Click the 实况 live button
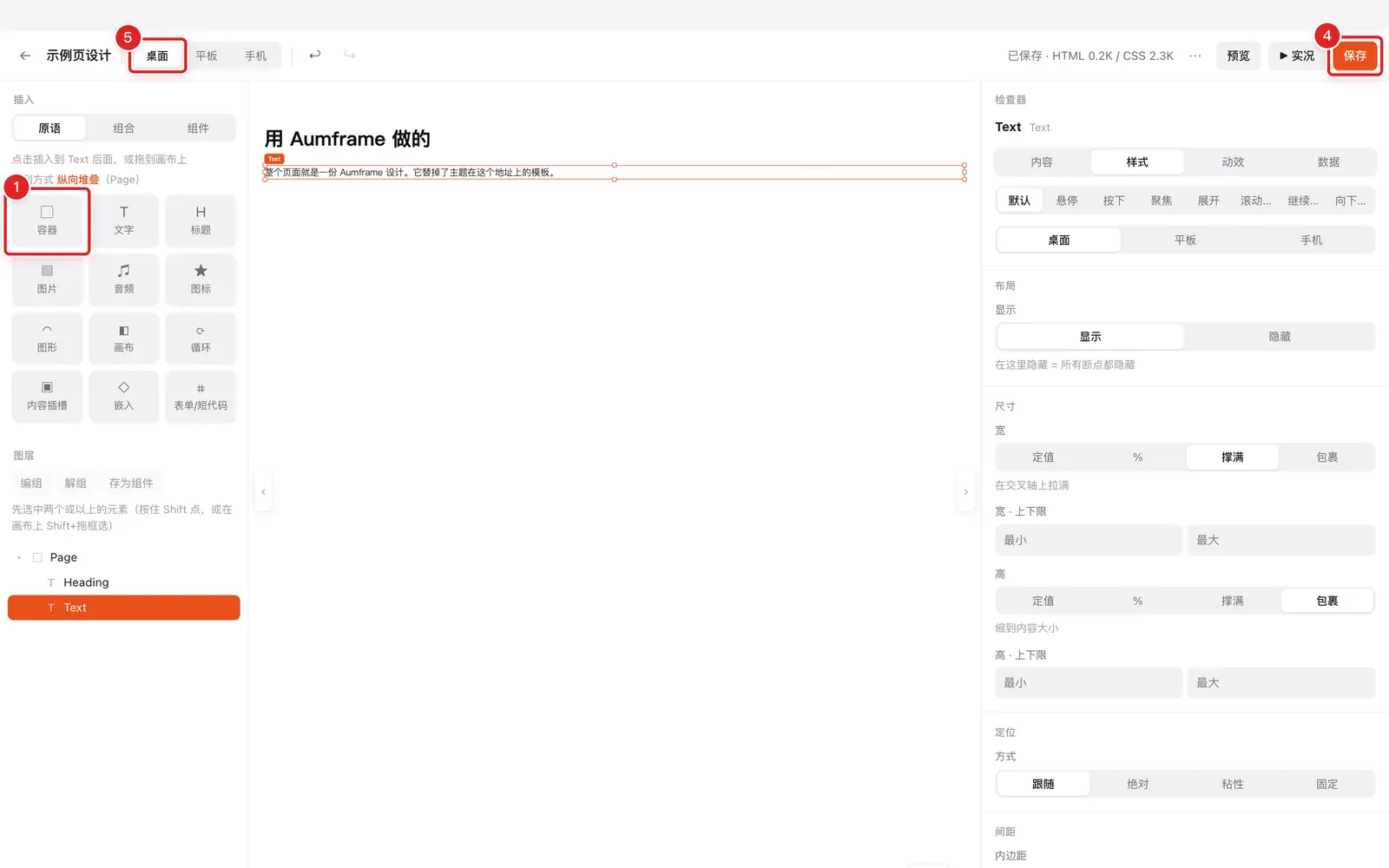The width and height of the screenshot is (1389, 868). tap(1297, 56)
